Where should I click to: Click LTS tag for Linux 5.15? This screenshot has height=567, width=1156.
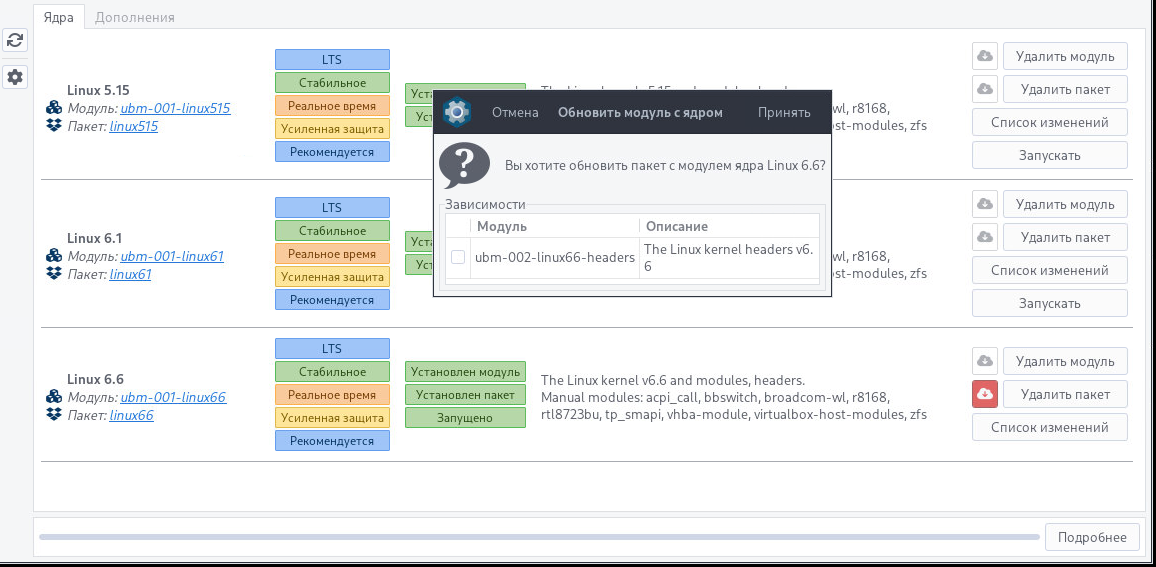click(332, 60)
